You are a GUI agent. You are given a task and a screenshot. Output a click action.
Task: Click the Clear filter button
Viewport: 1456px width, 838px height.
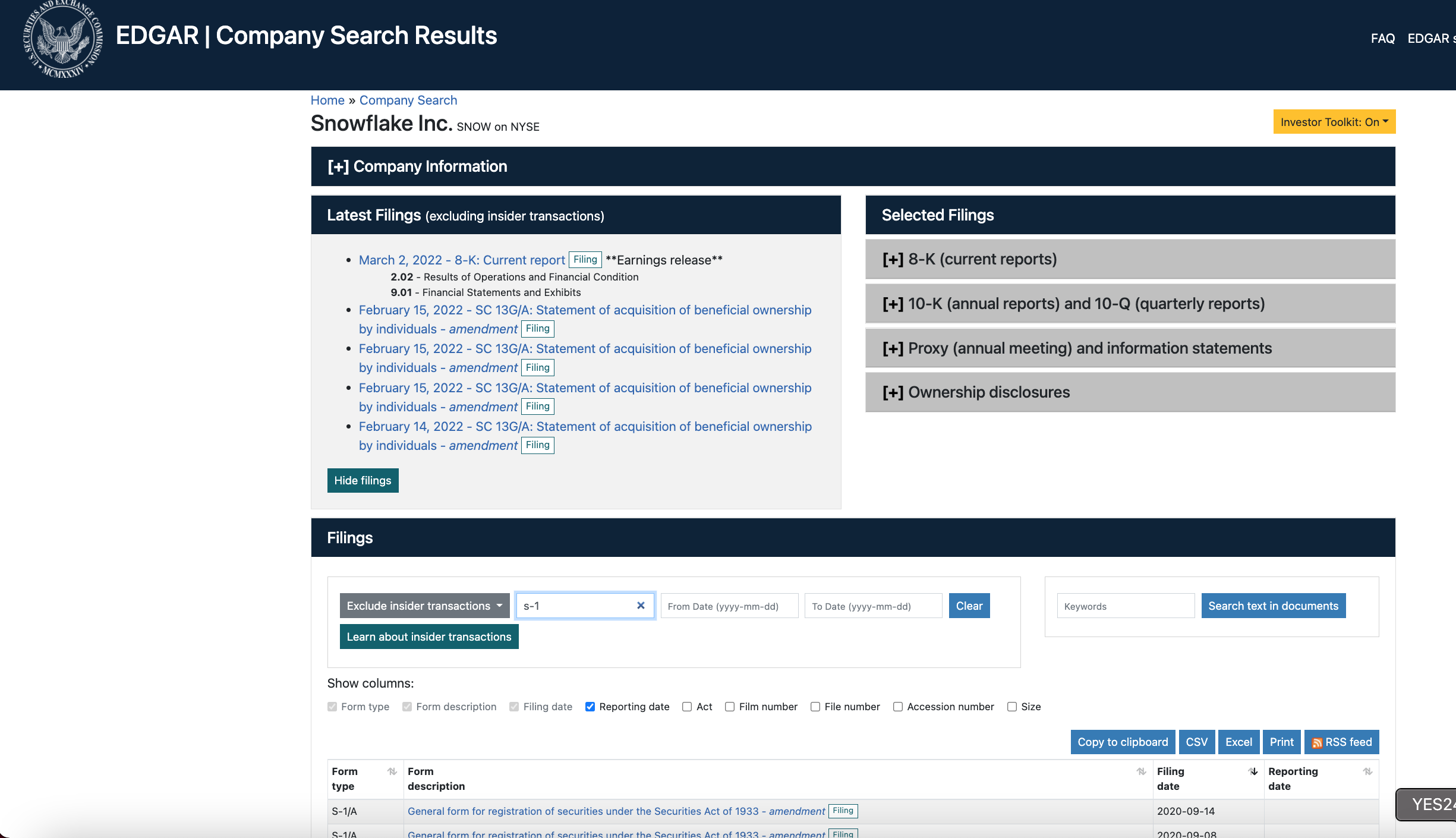(x=969, y=606)
